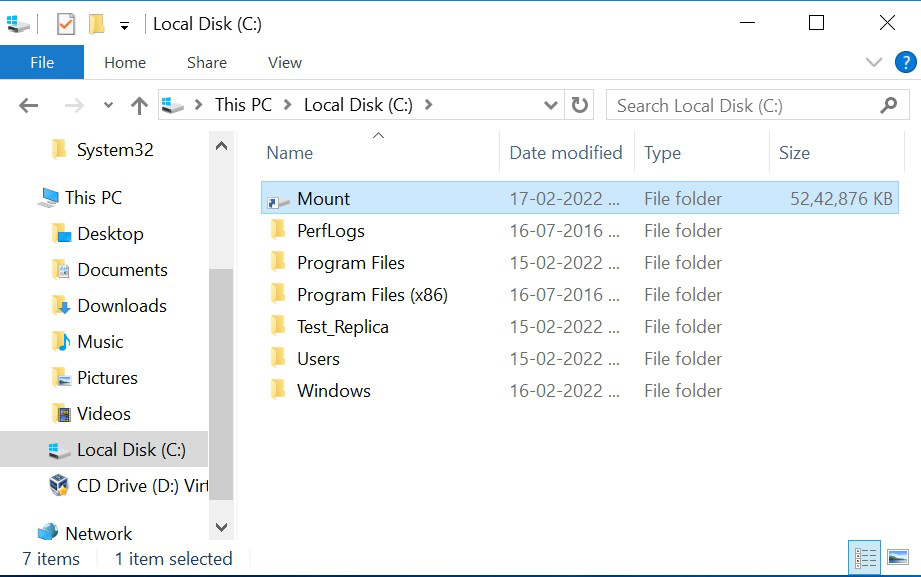921x577 pixels.
Task: Switch to the View ribbon tab
Action: (x=284, y=62)
